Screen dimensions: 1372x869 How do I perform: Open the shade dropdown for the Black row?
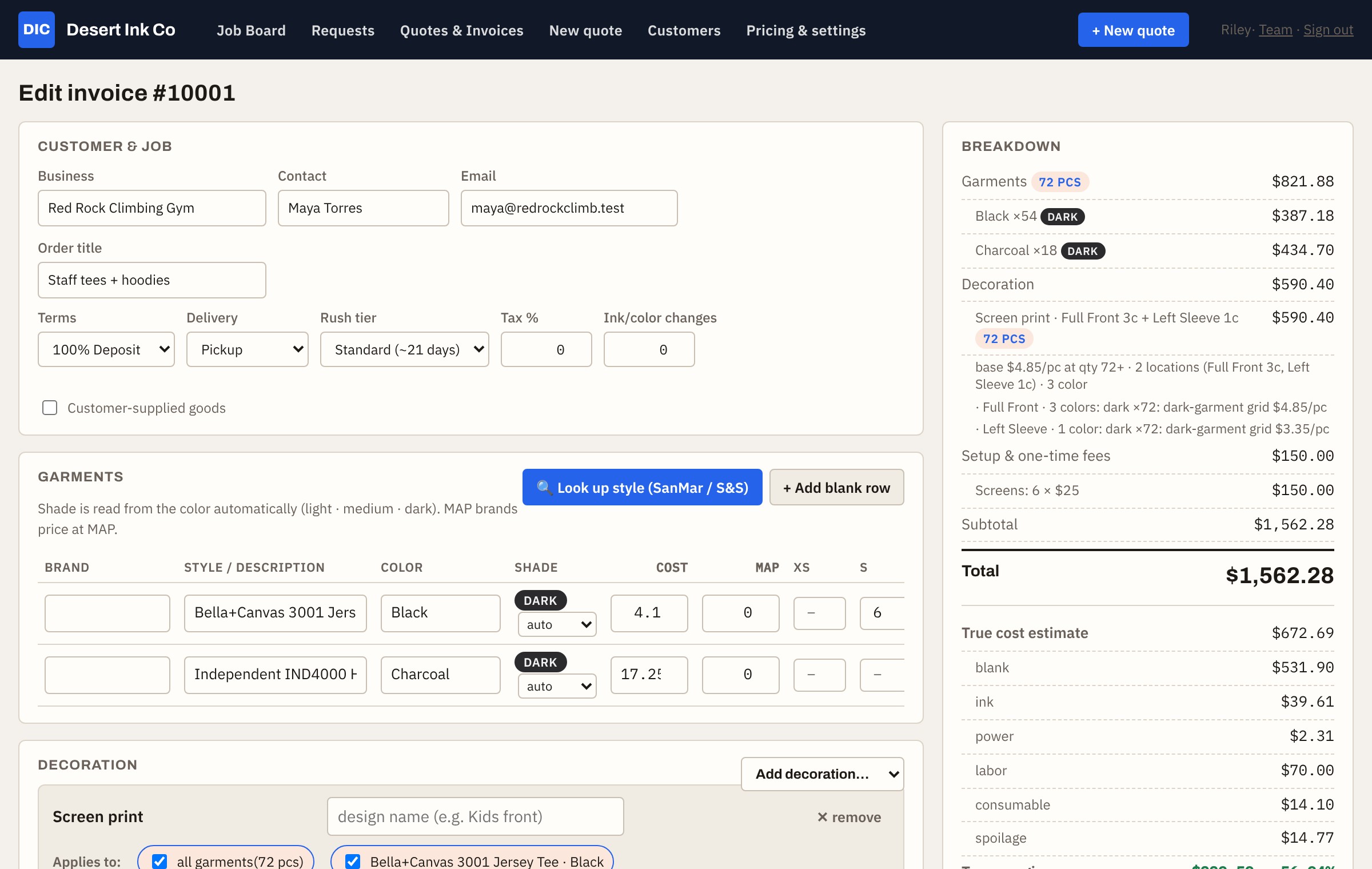(557, 624)
